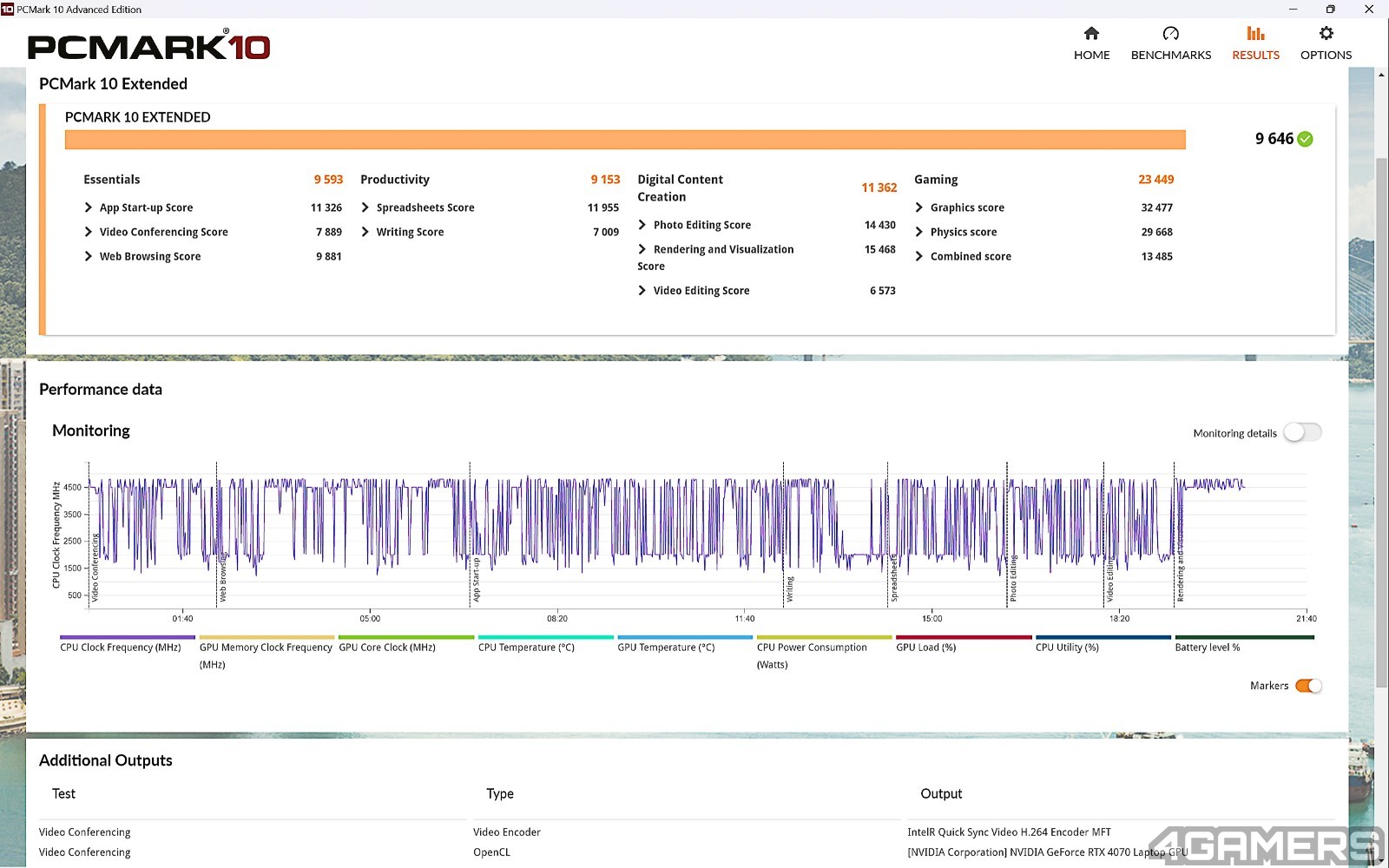
Task: Toggle CPU Power Consumption (Watts) legend
Action: coord(824,653)
